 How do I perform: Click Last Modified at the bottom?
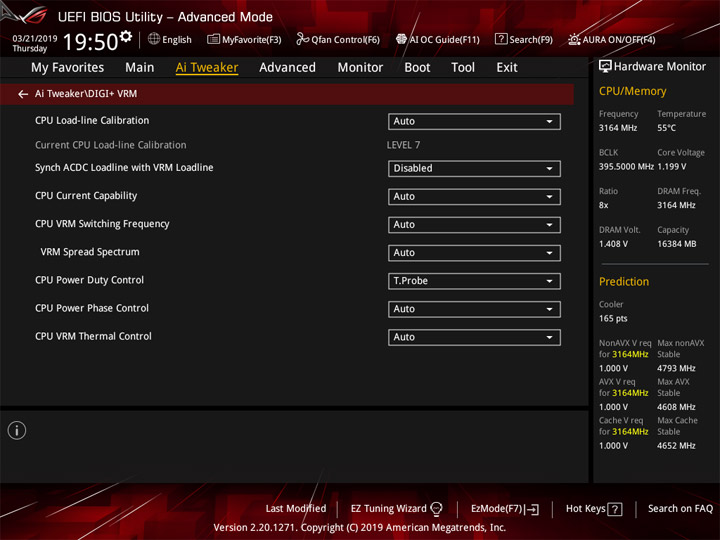(296, 509)
